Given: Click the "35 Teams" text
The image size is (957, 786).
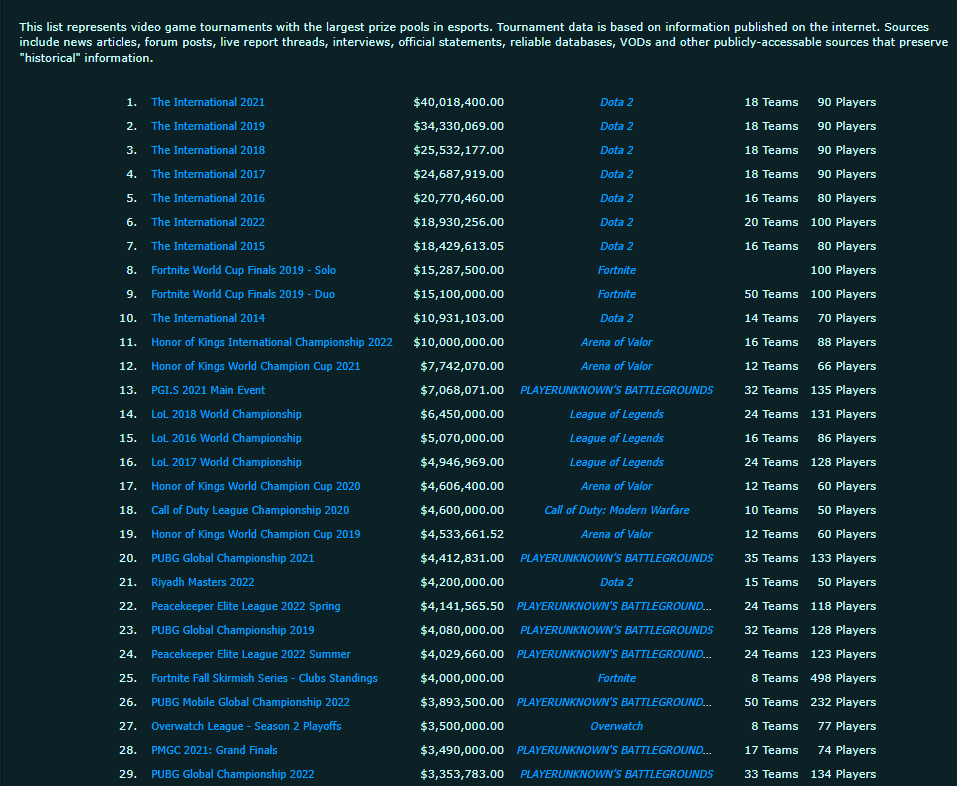Looking at the screenshot, I should pyautogui.click(x=771, y=558).
